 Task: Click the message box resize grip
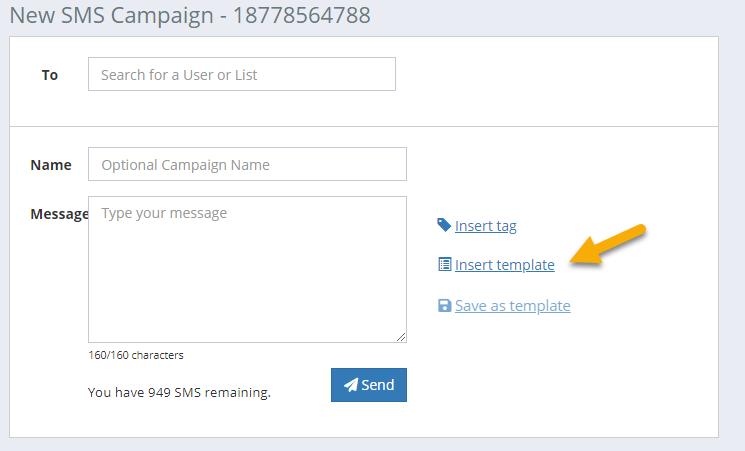pos(401,337)
